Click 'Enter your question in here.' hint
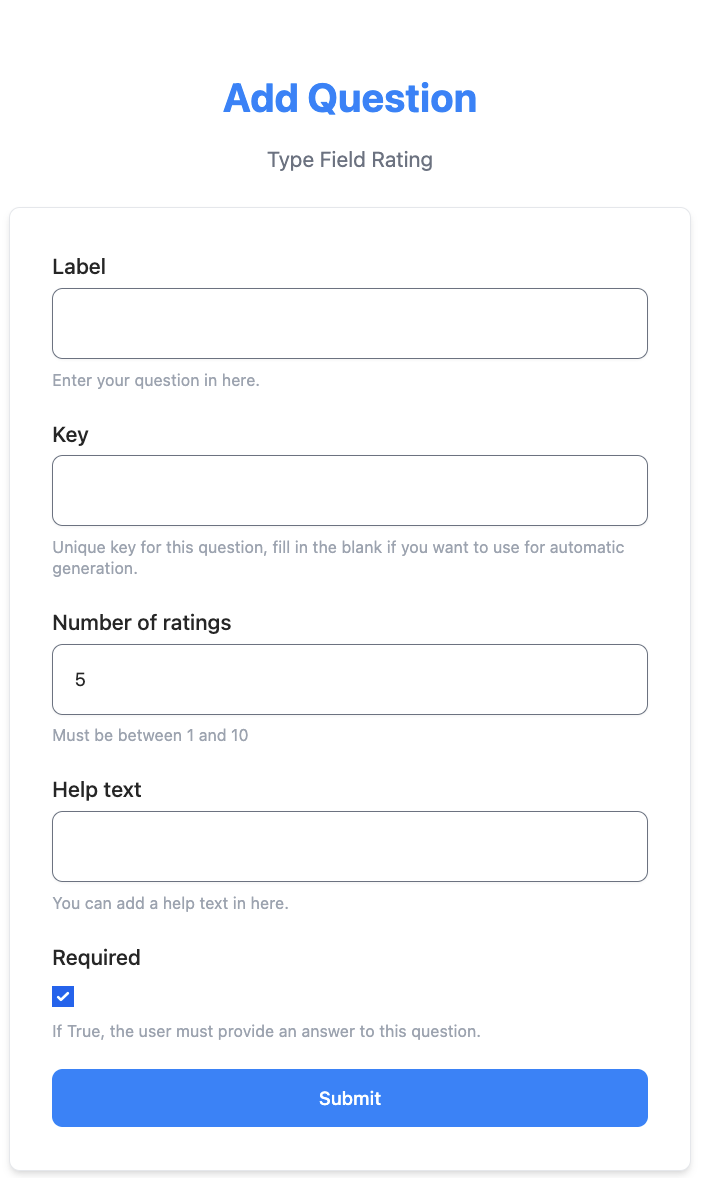The width and height of the screenshot is (706, 1178). (156, 380)
